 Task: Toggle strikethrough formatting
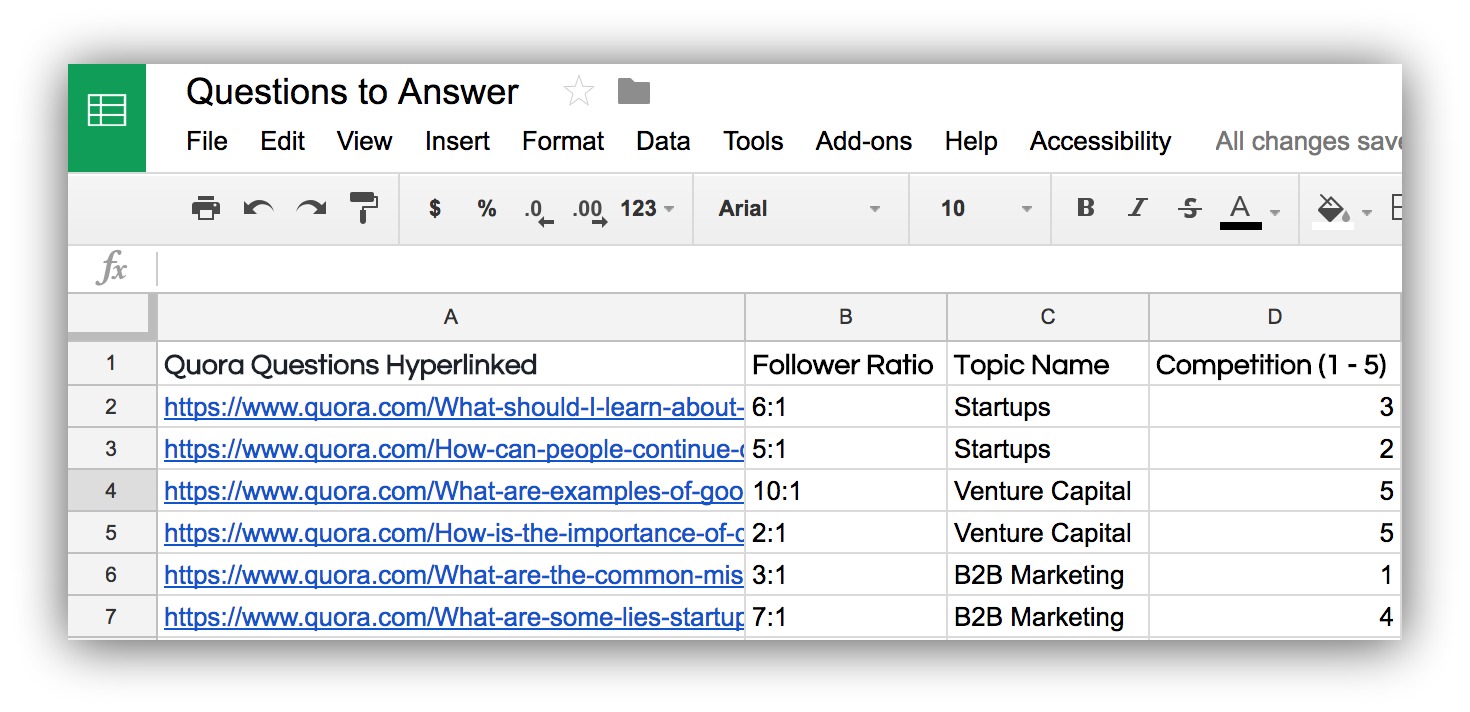pyautogui.click(x=1189, y=209)
